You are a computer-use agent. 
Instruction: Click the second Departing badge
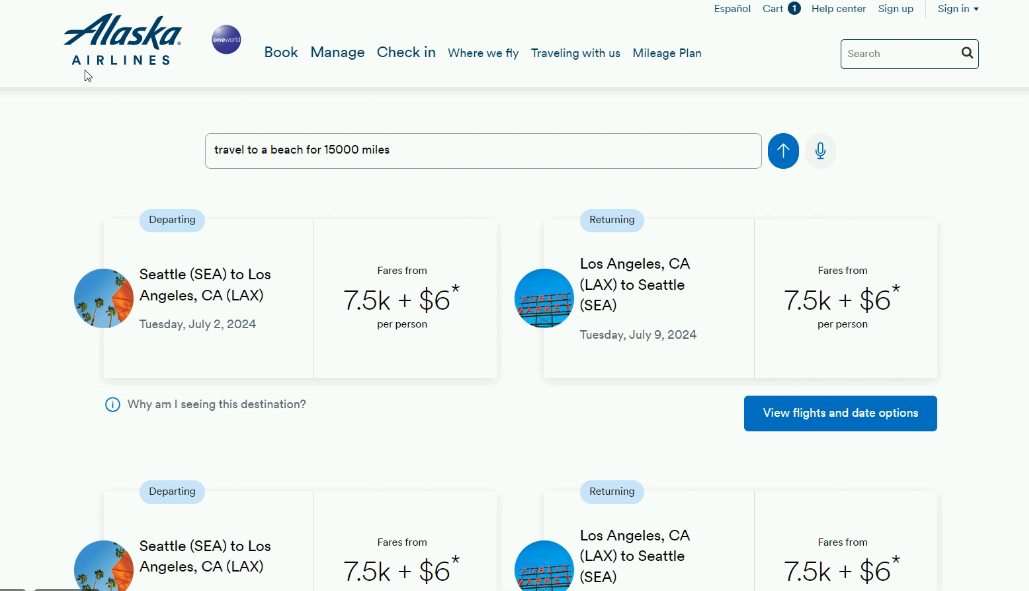[172, 491]
